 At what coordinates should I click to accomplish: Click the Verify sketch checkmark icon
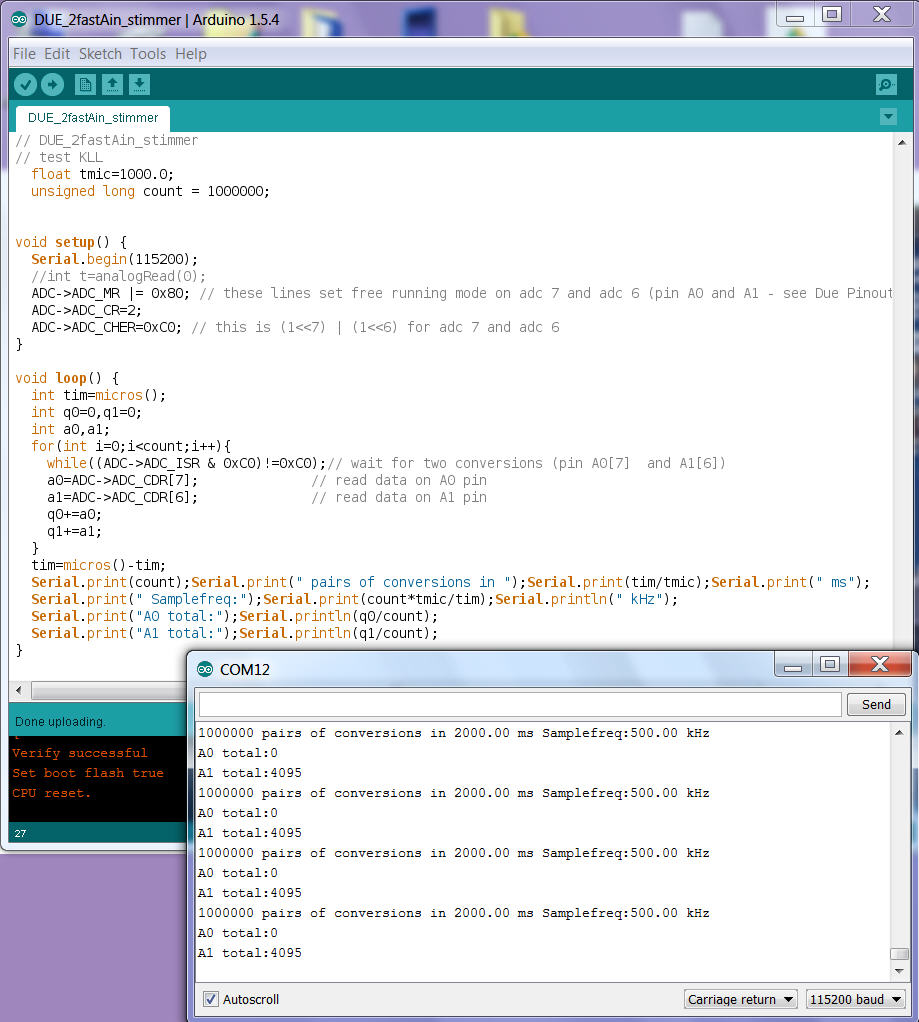point(25,85)
